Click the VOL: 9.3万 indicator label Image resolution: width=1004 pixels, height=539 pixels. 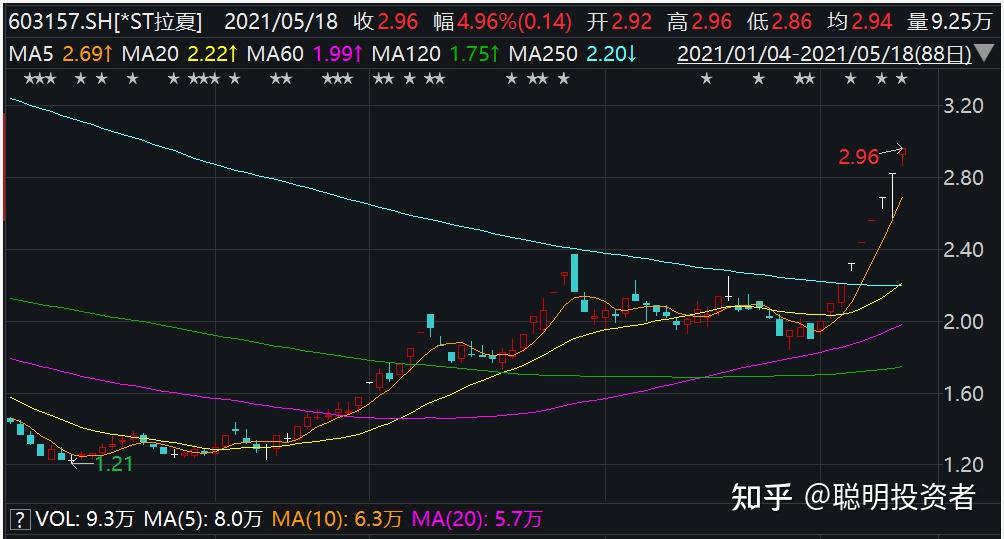coord(85,519)
